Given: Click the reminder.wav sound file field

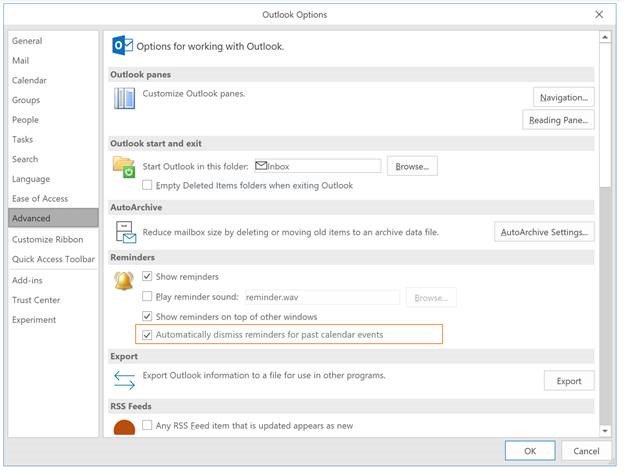Looking at the screenshot, I should click(322, 297).
